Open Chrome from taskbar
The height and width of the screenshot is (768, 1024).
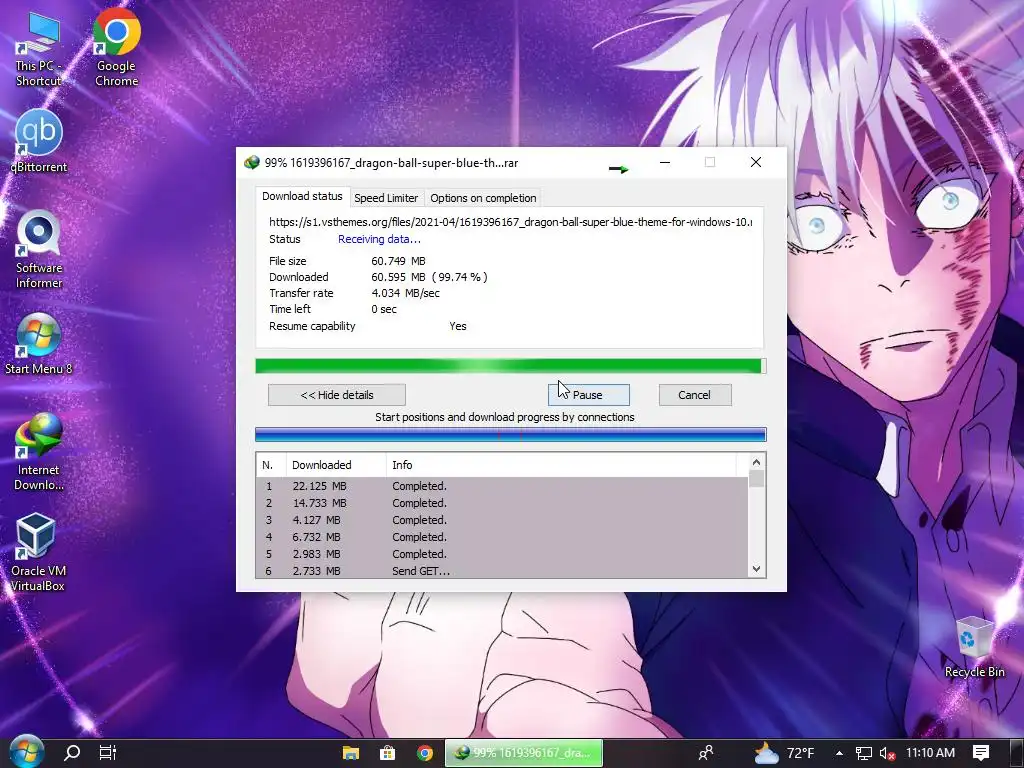click(424, 753)
